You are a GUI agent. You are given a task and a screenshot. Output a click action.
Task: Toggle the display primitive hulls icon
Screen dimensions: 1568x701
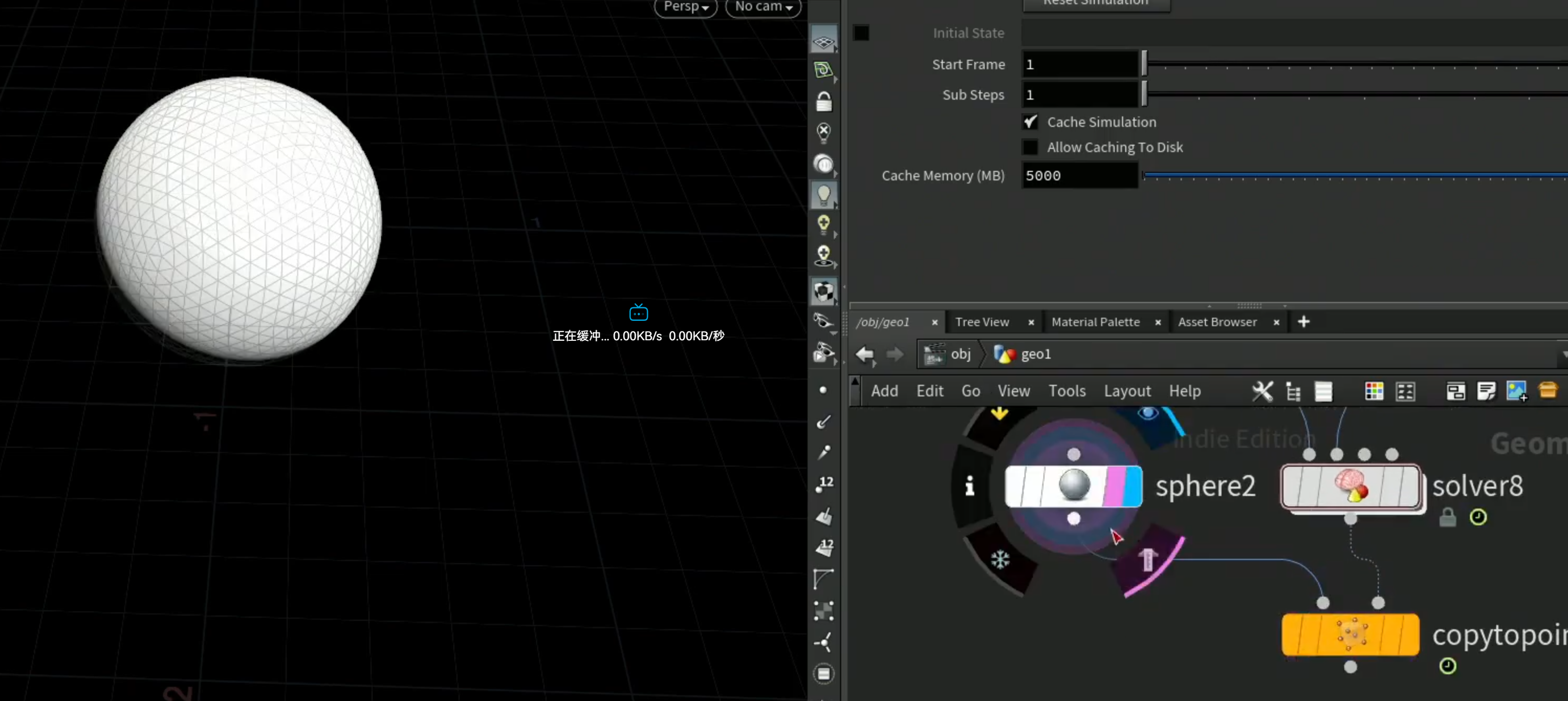(823, 579)
